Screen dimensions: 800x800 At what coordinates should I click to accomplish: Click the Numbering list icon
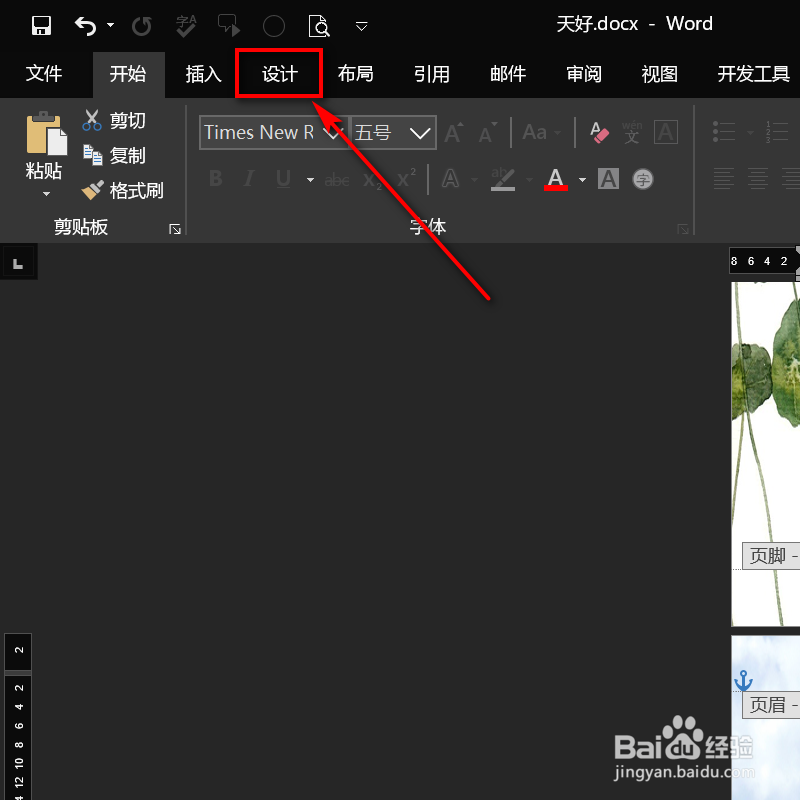click(x=777, y=132)
